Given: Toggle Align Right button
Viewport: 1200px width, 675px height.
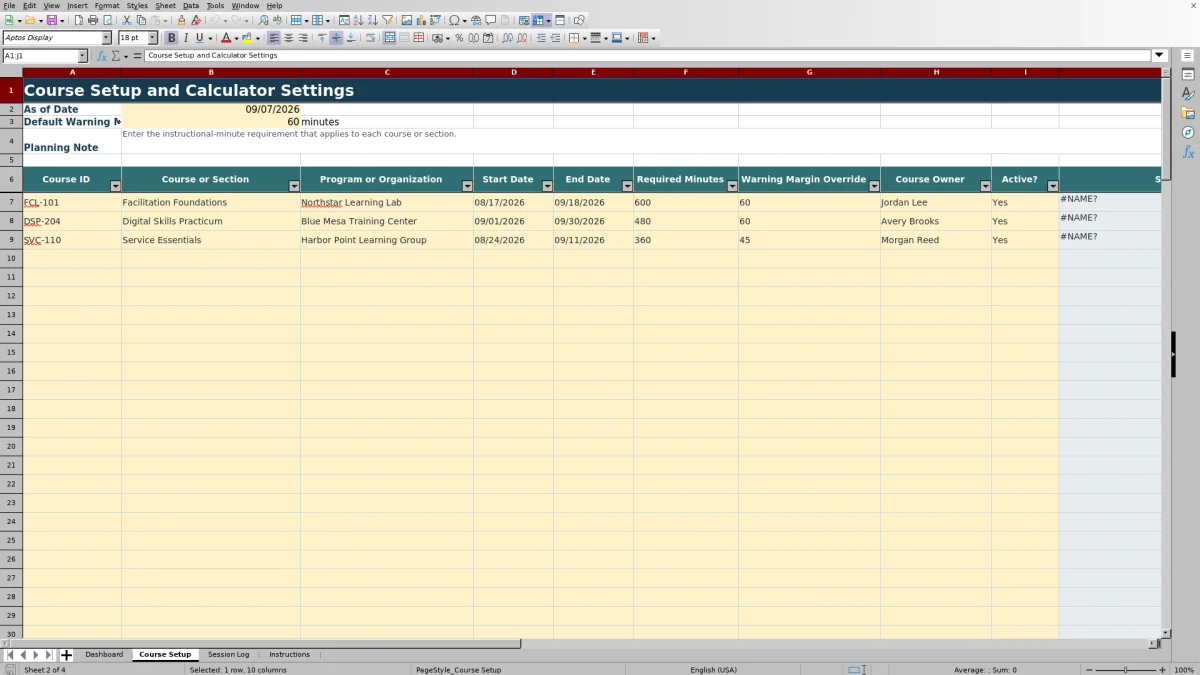Looking at the screenshot, I should [x=303, y=38].
